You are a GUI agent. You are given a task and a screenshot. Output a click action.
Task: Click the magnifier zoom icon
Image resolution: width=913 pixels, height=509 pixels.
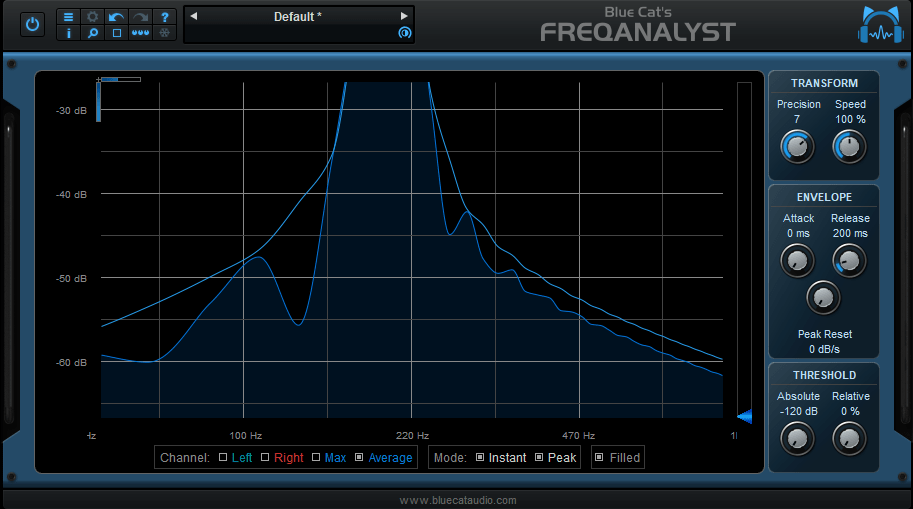[93, 33]
